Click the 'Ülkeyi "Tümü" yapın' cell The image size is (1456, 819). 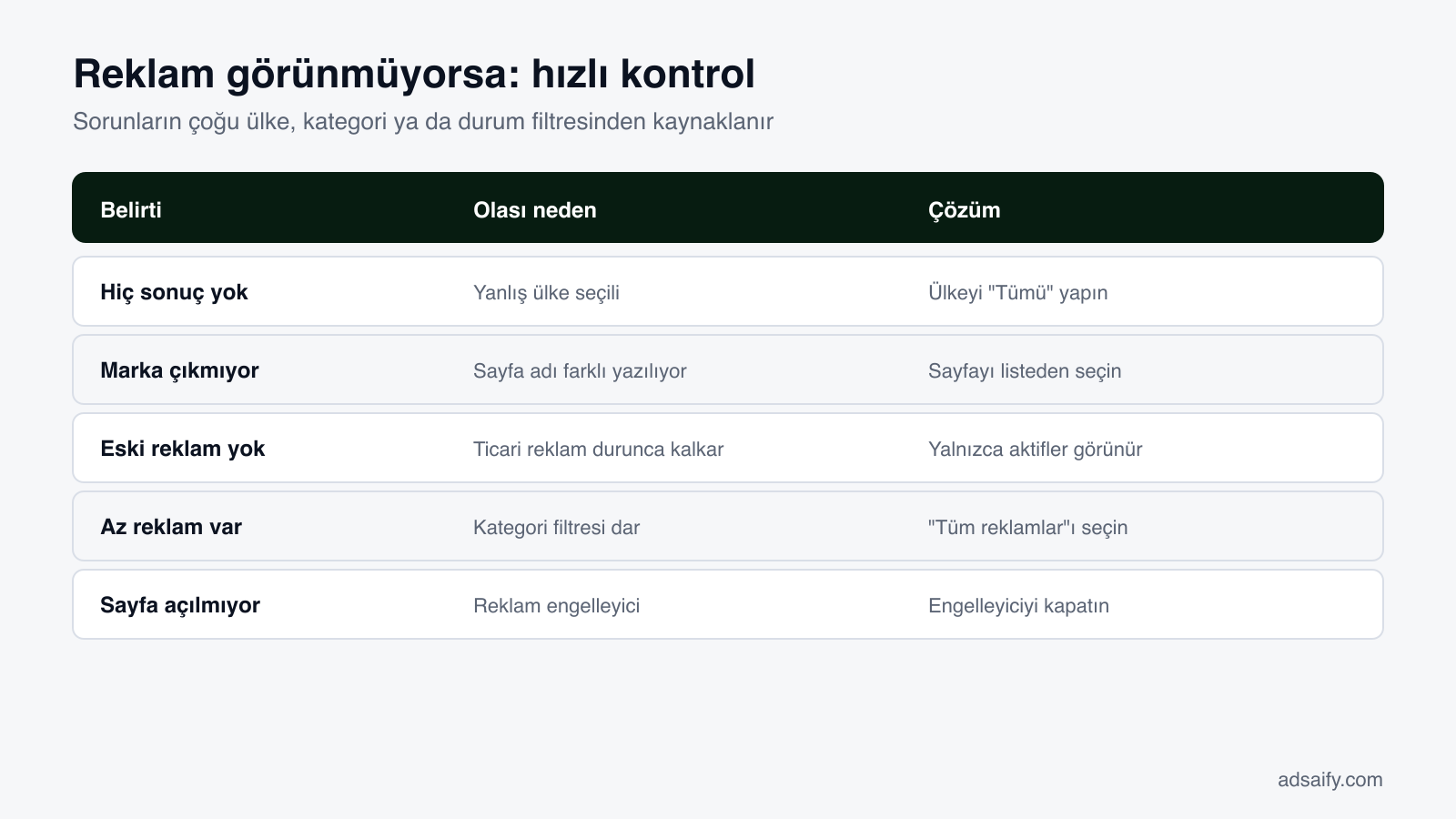click(1018, 293)
